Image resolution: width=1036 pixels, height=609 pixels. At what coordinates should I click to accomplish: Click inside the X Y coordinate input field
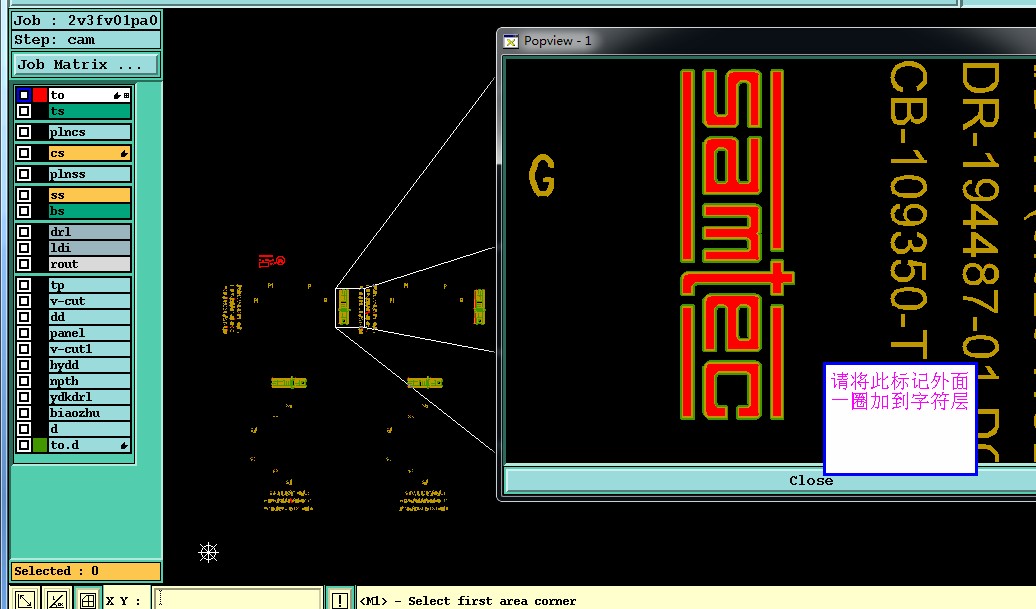point(237,600)
